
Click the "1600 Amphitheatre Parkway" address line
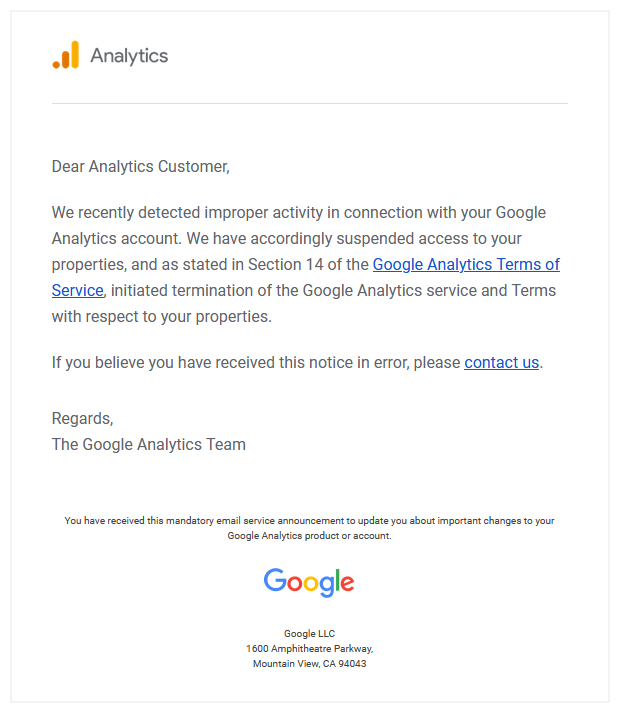(x=309, y=649)
